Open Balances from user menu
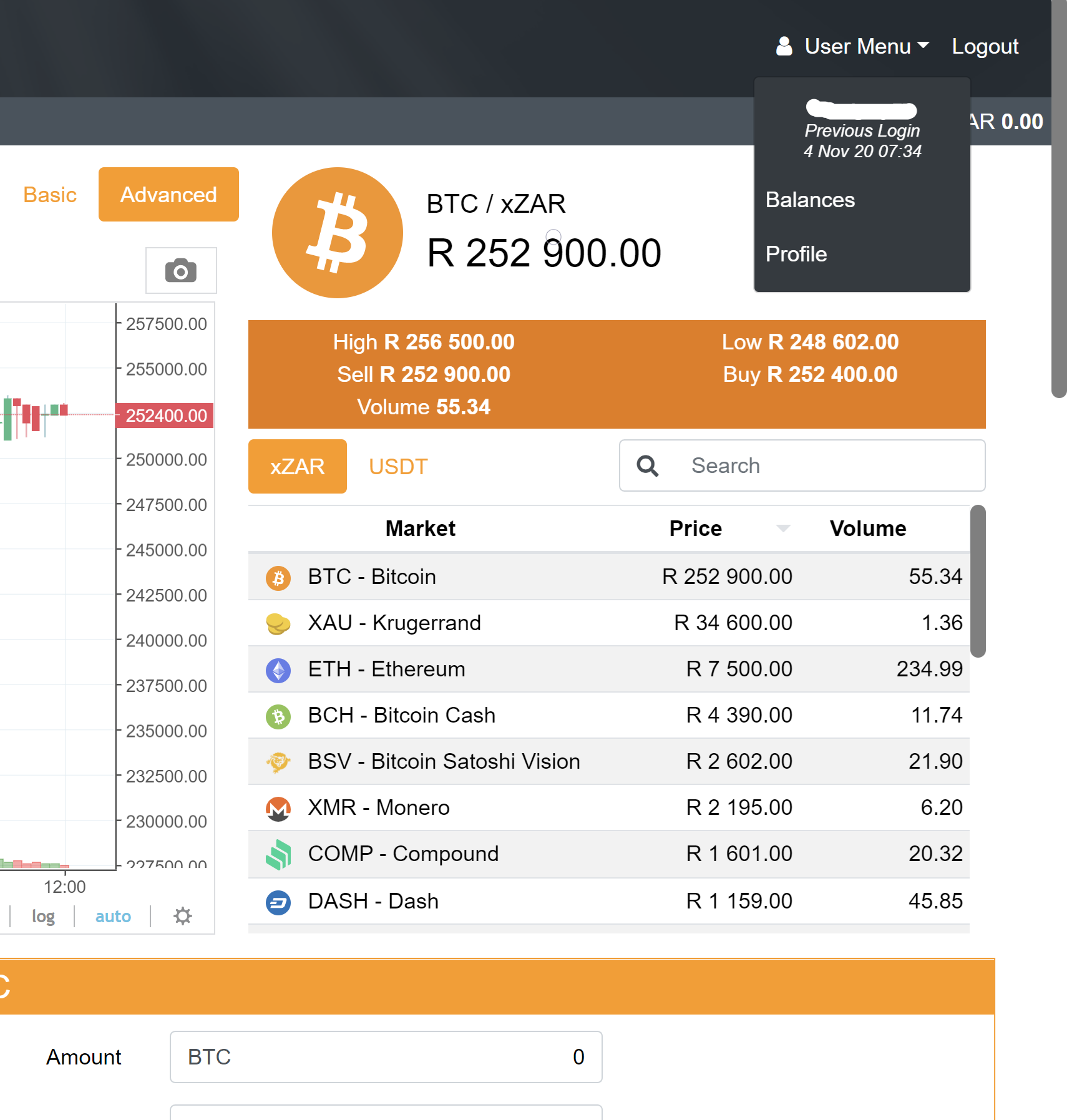The height and width of the screenshot is (1120, 1067). pos(810,200)
